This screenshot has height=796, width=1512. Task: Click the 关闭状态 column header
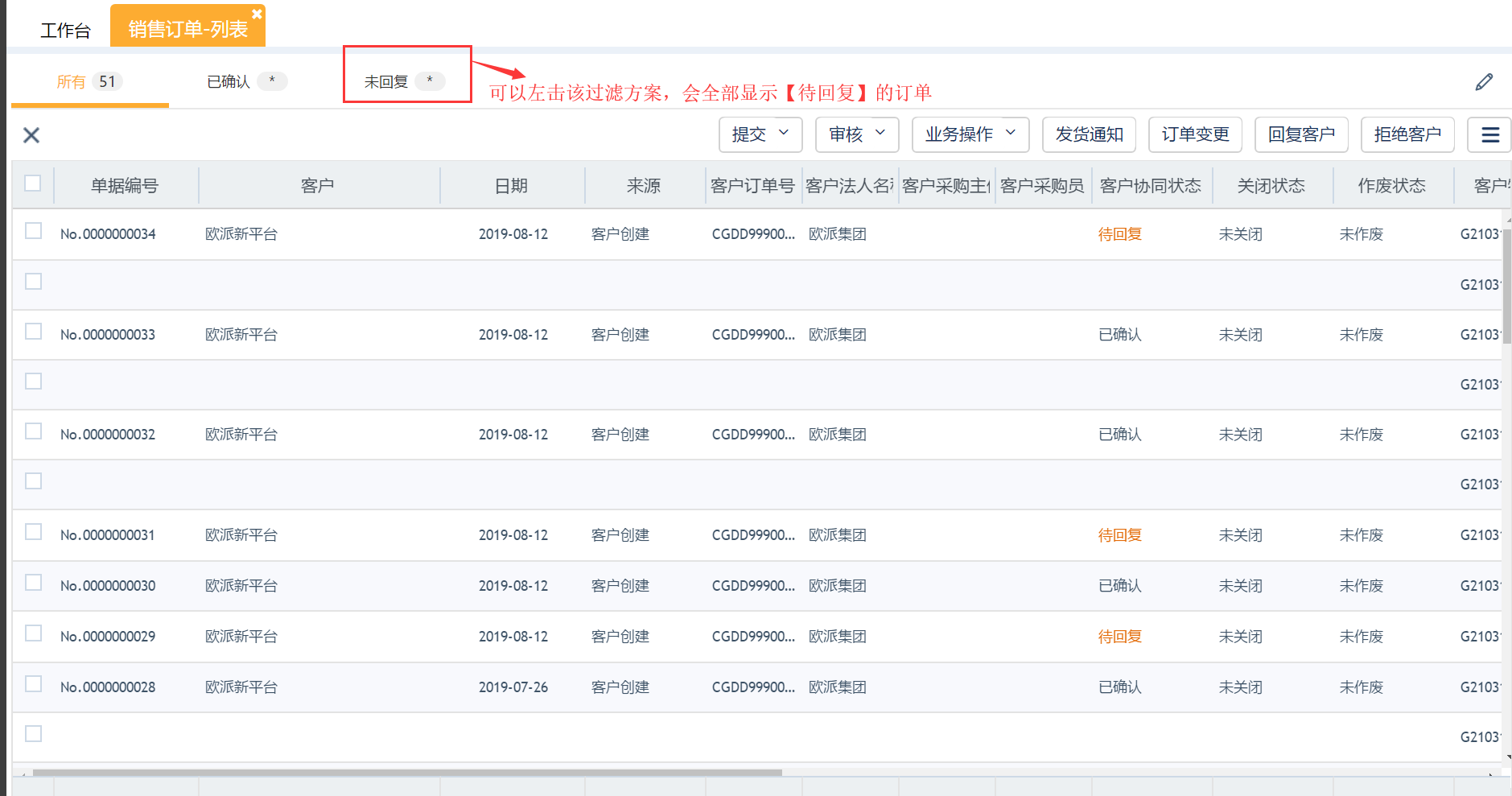1271,186
